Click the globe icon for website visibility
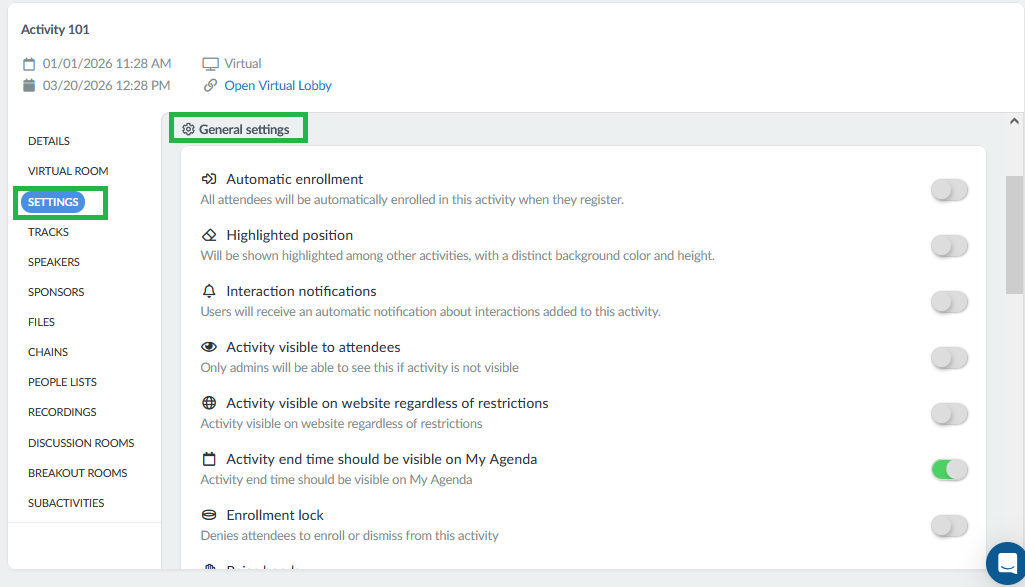 (x=209, y=403)
